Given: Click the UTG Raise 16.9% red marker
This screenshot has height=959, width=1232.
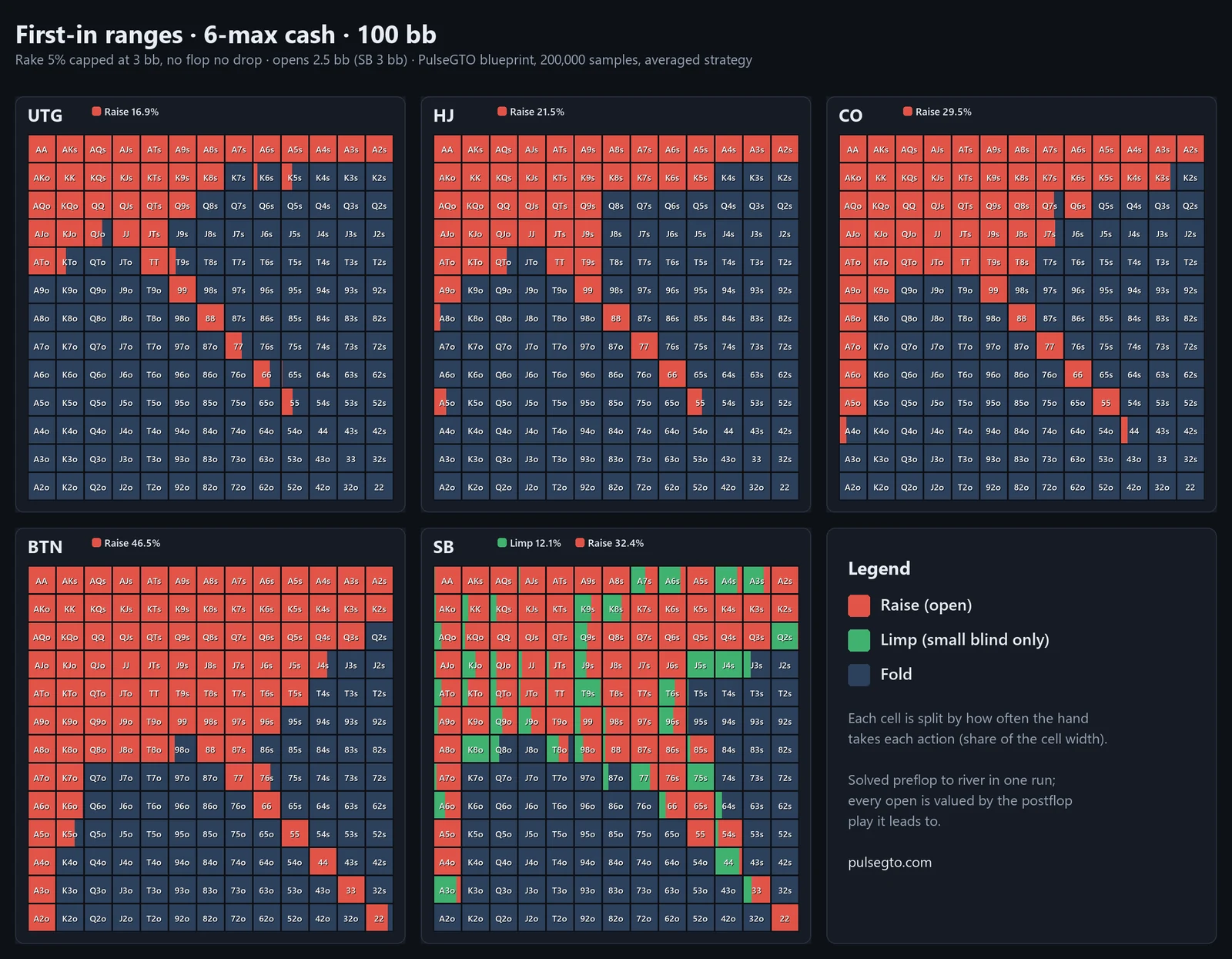Looking at the screenshot, I should 96,112.
